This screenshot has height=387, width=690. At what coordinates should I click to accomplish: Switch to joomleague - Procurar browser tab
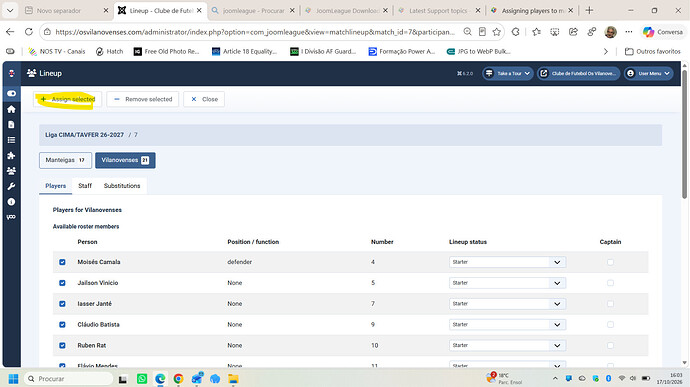(253, 11)
